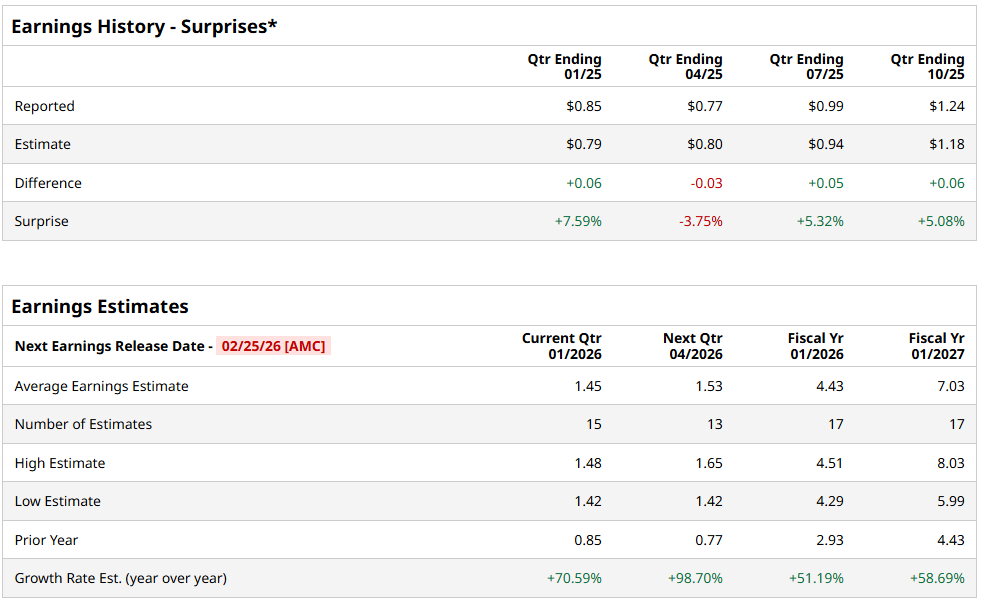Image resolution: width=982 pixels, height=604 pixels.
Task: Click the -0.03 difference value
Action: (706, 183)
